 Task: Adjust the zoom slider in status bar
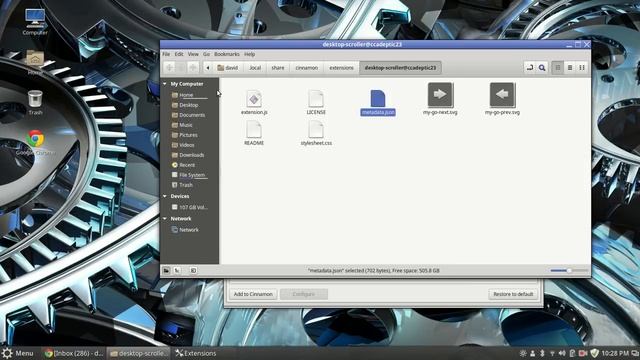pyautogui.click(x=569, y=270)
